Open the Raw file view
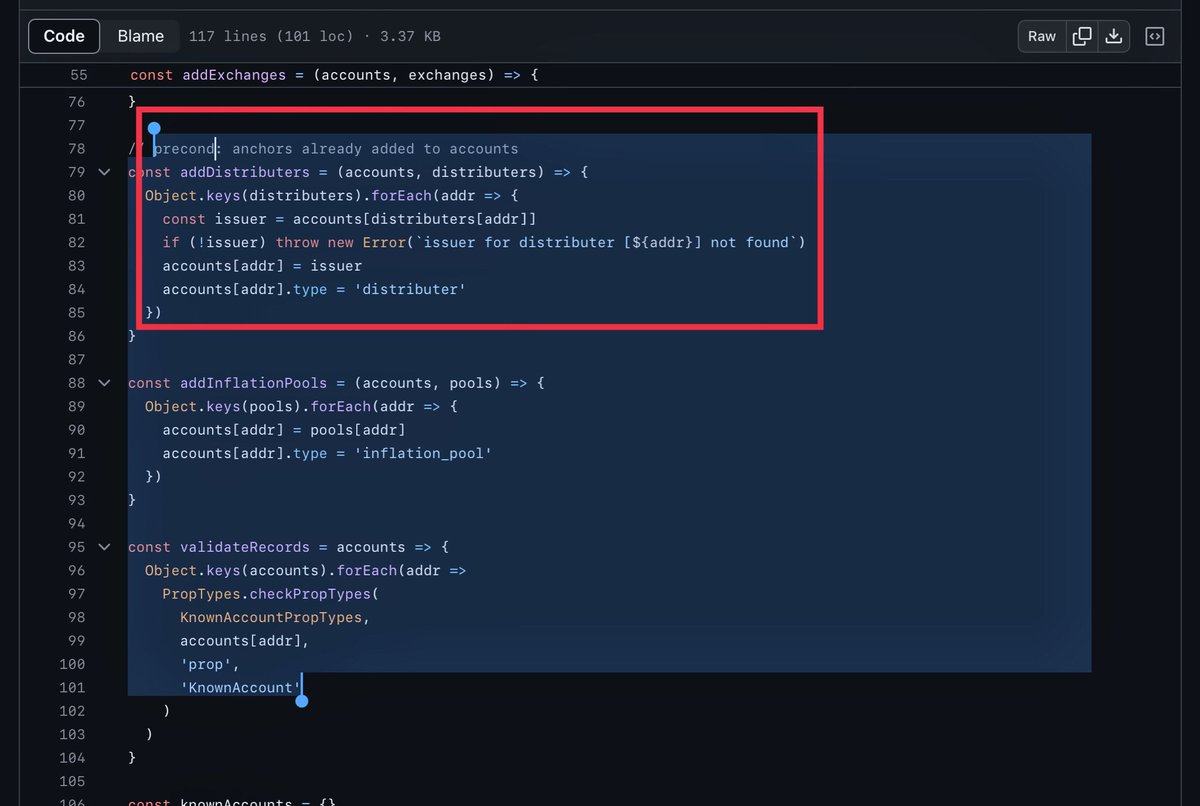 pos(1042,36)
